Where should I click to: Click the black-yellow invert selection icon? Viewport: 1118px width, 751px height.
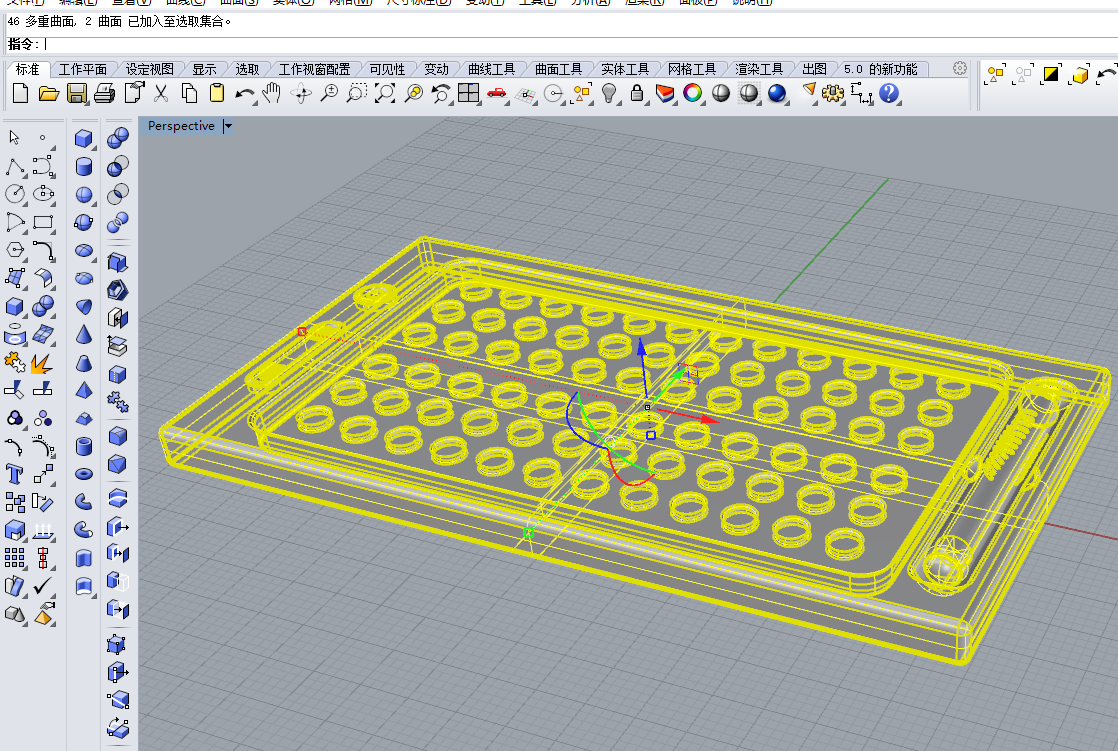[1050, 74]
